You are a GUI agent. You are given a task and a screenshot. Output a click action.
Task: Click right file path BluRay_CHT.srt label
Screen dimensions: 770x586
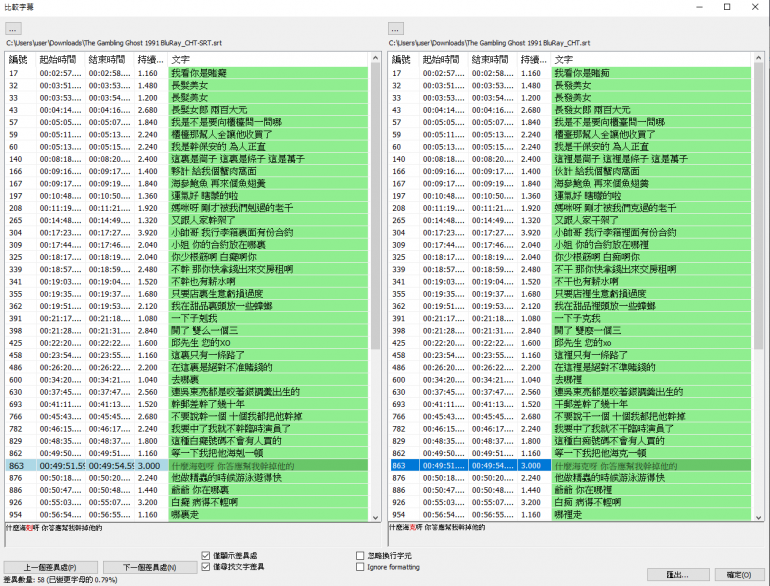(490, 43)
